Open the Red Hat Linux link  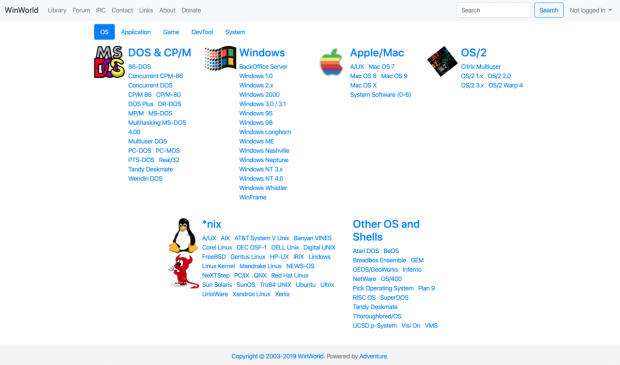[289, 275]
